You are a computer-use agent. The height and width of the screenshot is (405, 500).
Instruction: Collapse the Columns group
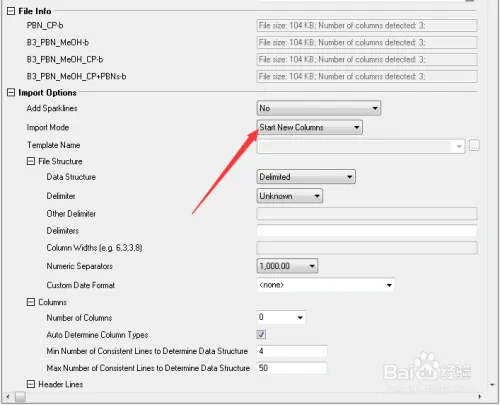(31, 302)
